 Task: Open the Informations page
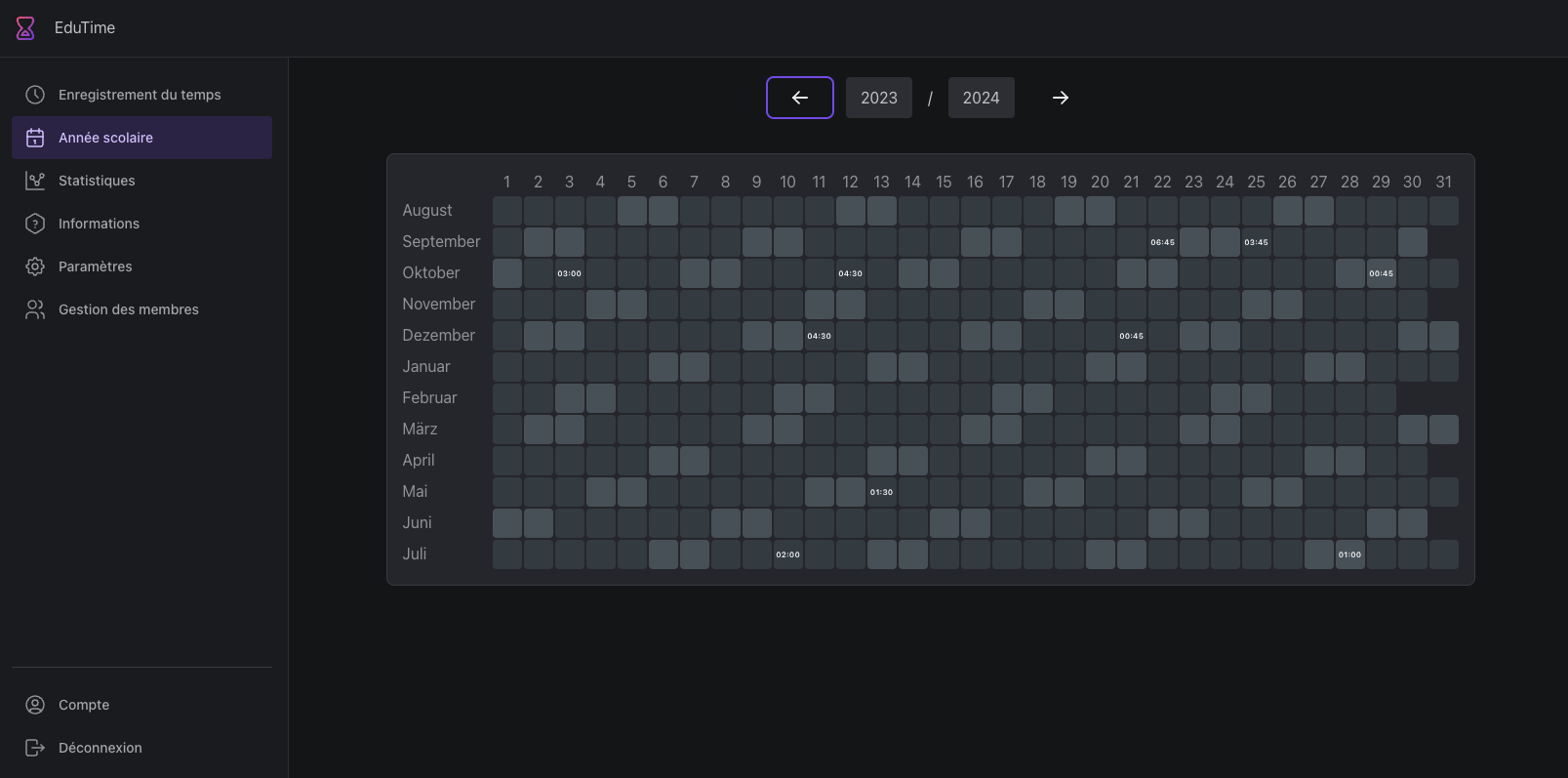click(x=141, y=224)
